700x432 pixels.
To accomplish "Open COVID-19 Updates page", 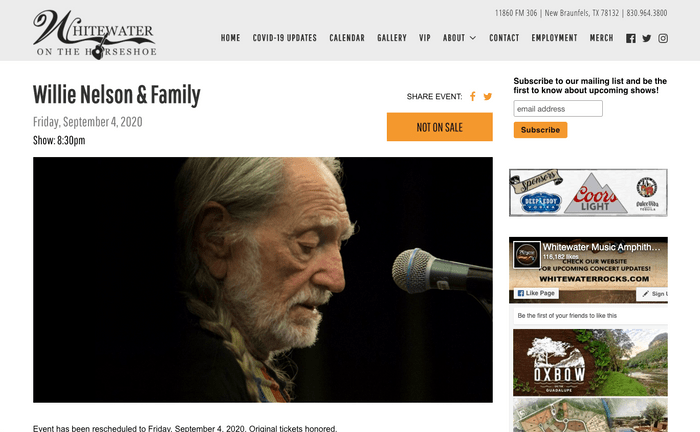I will tap(284, 38).
